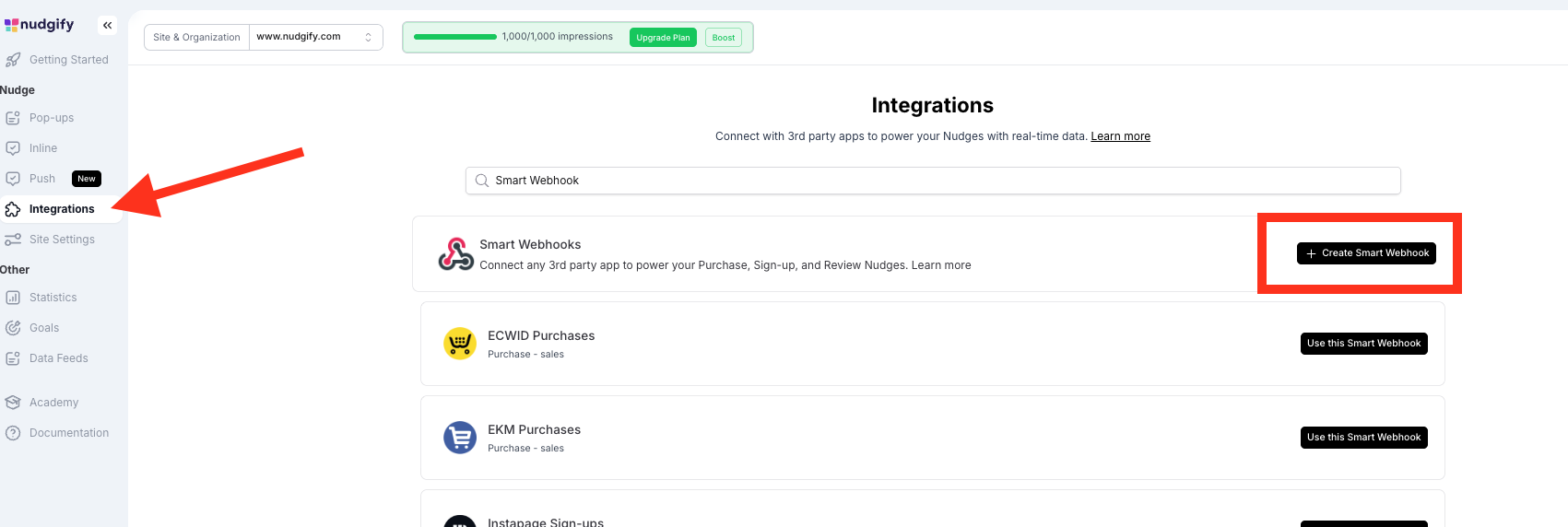This screenshot has width=1568, height=527.
Task: Open Learn more in Smart Webhooks description
Action: [x=941, y=265]
